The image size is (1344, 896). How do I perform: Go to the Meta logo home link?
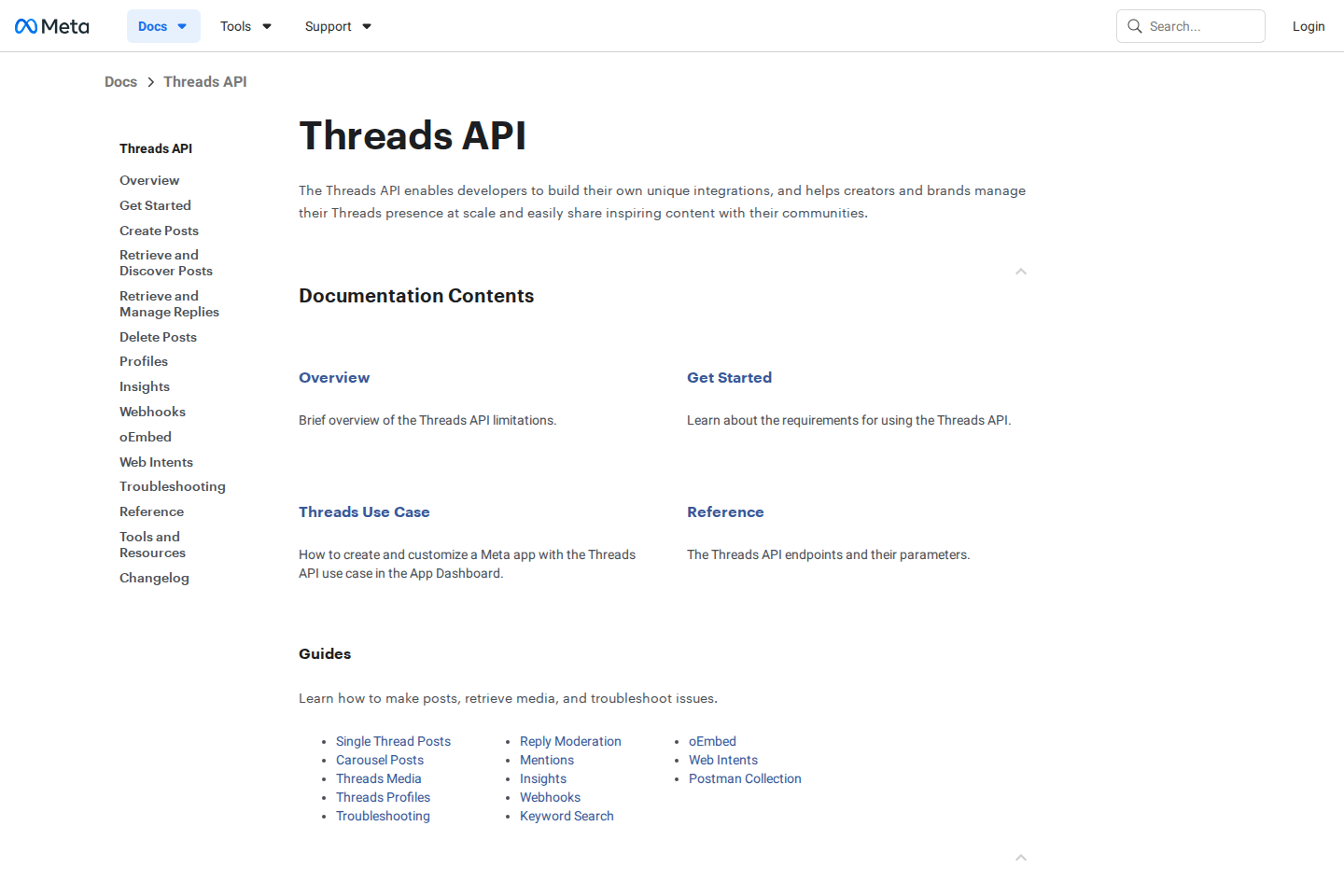click(52, 26)
